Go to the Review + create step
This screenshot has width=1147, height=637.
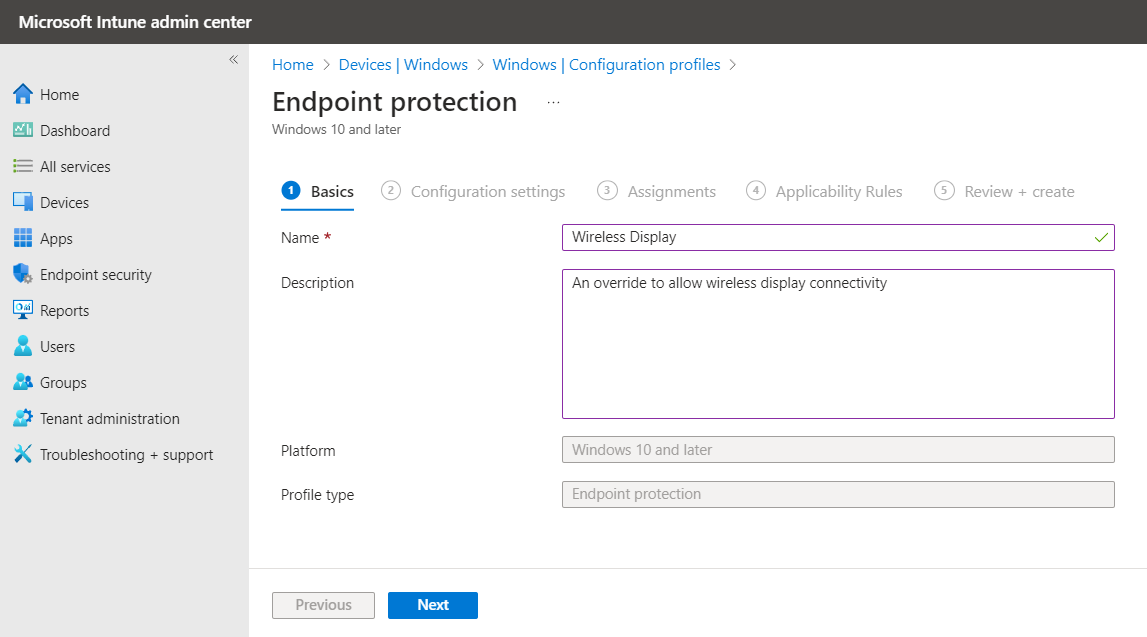coord(1018,191)
